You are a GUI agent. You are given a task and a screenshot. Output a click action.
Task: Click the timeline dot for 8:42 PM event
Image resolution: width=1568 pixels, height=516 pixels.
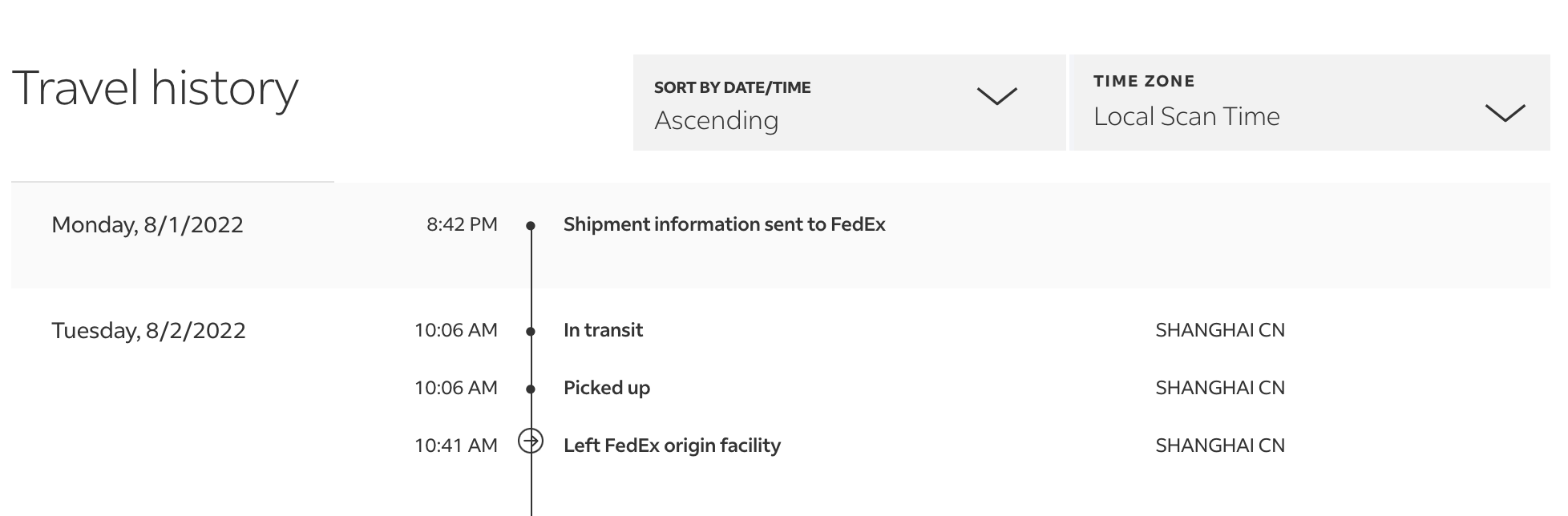(x=531, y=226)
